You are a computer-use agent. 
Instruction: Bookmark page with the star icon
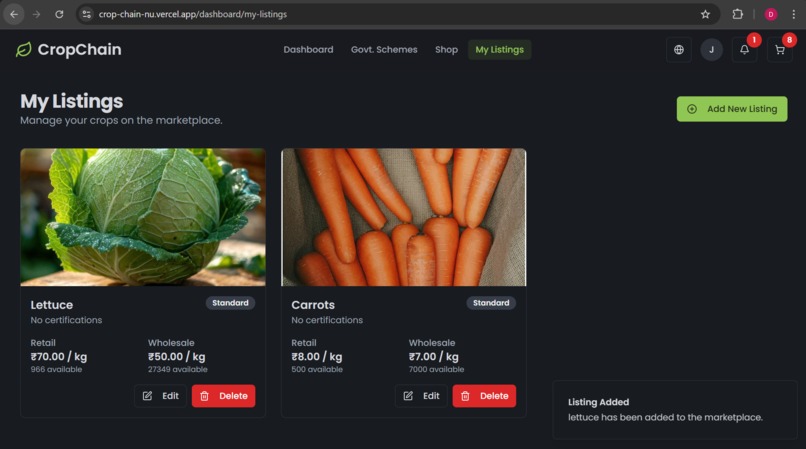pos(705,14)
